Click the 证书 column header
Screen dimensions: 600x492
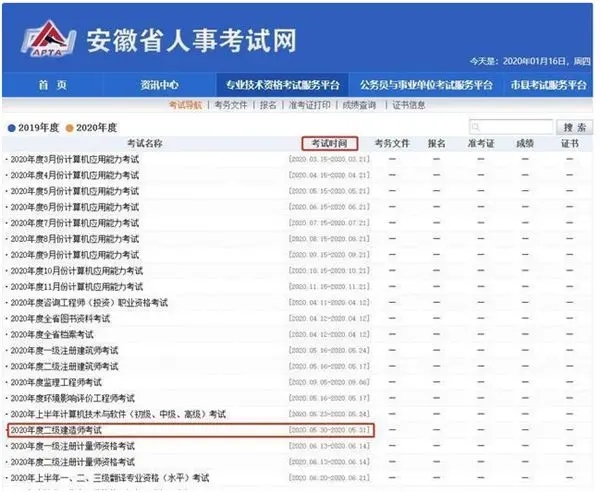pos(570,143)
